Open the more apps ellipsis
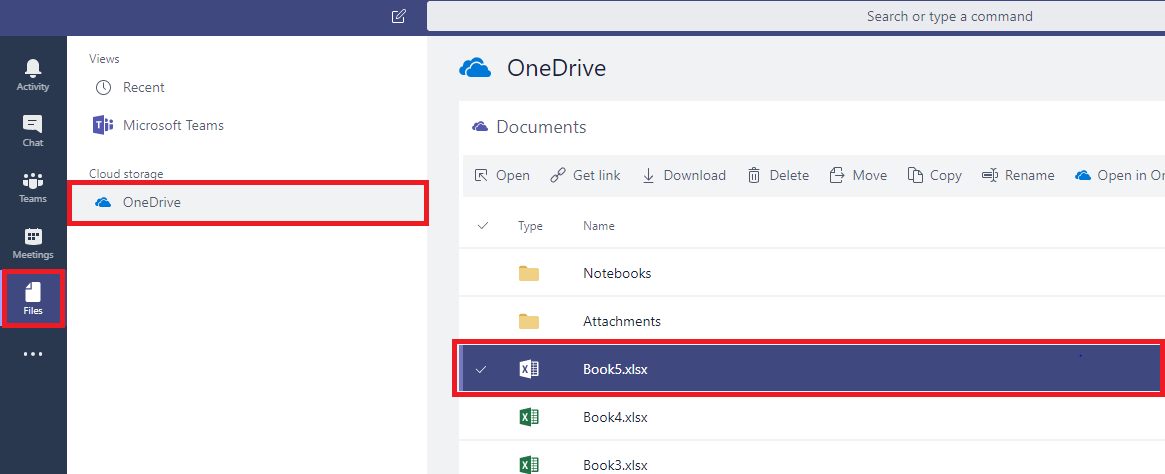Screen dimensions: 1165x474 point(33,354)
